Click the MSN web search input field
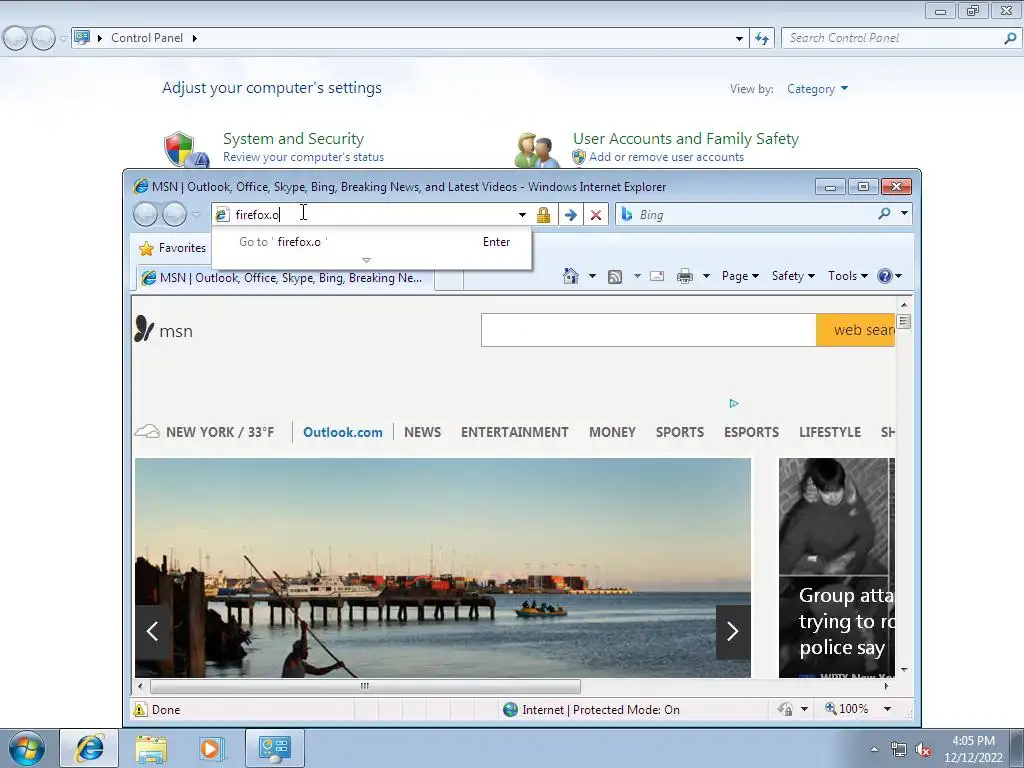Image resolution: width=1024 pixels, height=768 pixels. click(648, 330)
